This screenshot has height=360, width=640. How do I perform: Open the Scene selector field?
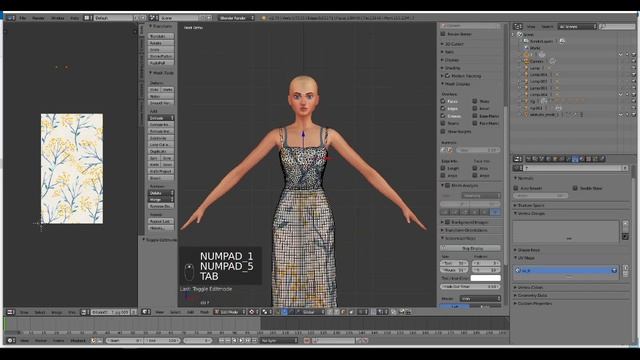pos(180,18)
